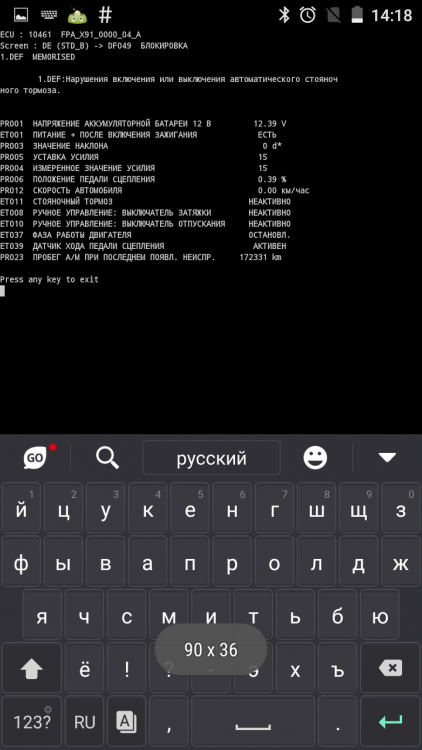
Task: Tap the ф key
Action: (x=21, y=562)
